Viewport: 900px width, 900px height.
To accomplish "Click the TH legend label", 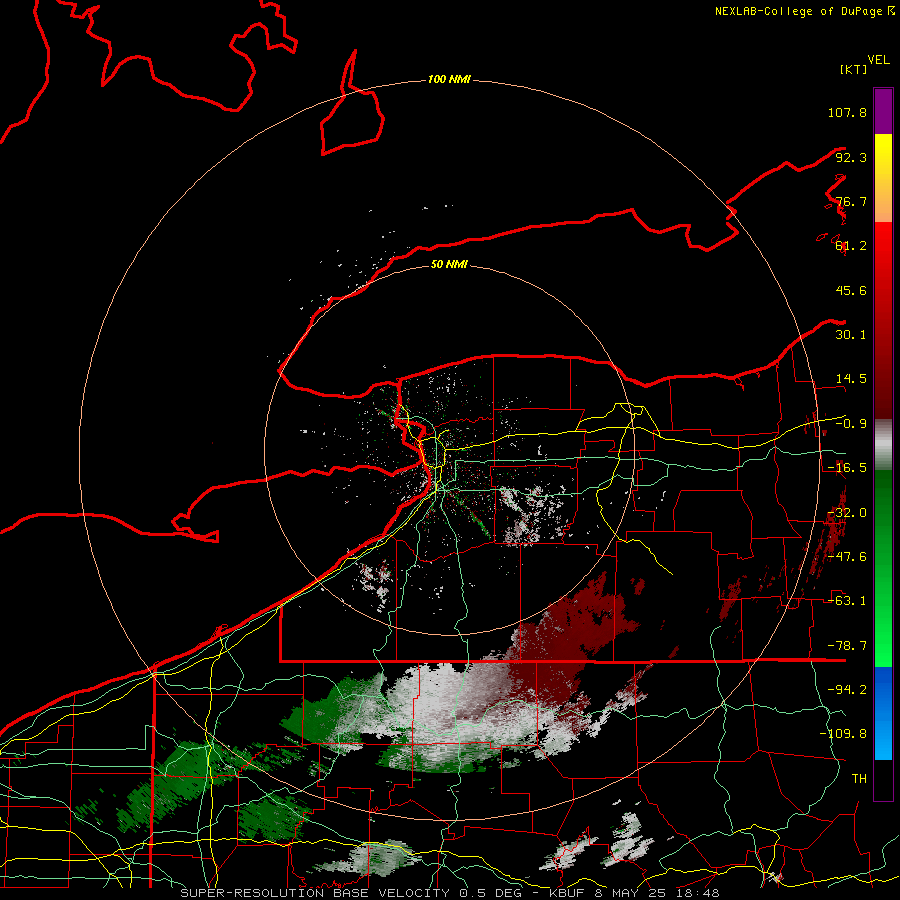I will [859, 779].
